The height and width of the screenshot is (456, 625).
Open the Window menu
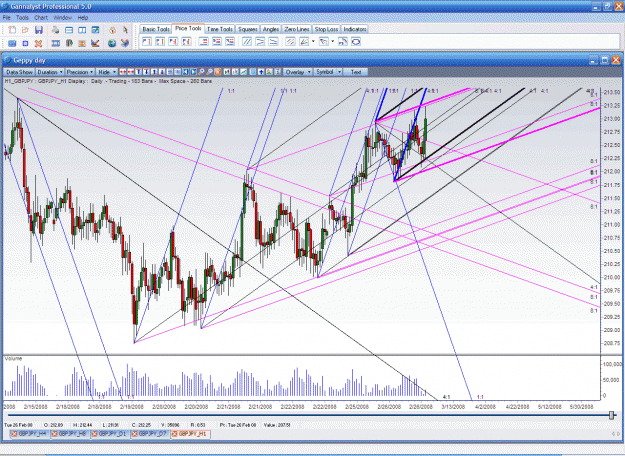click(x=63, y=18)
